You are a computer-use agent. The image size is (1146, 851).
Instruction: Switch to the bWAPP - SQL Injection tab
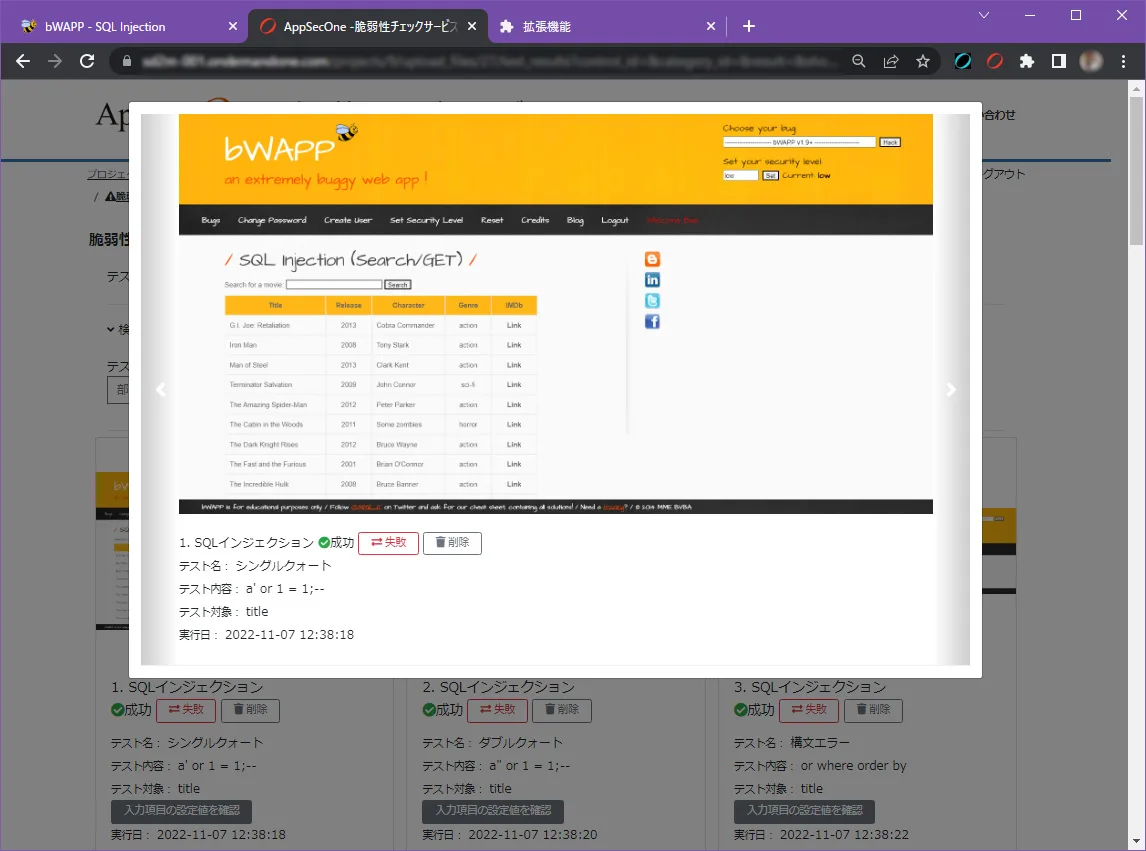pyautogui.click(x=124, y=26)
